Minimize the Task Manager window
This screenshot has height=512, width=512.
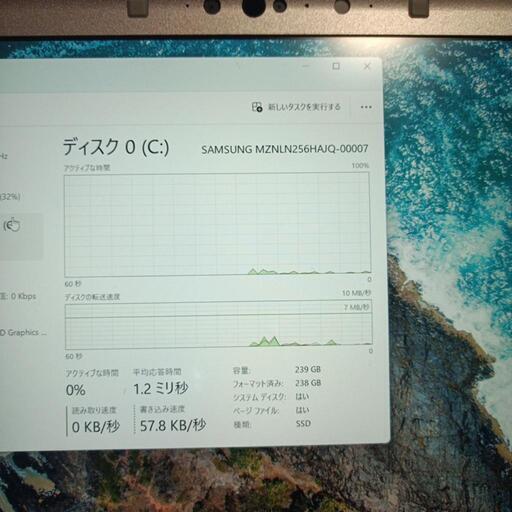(x=306, y=66)
